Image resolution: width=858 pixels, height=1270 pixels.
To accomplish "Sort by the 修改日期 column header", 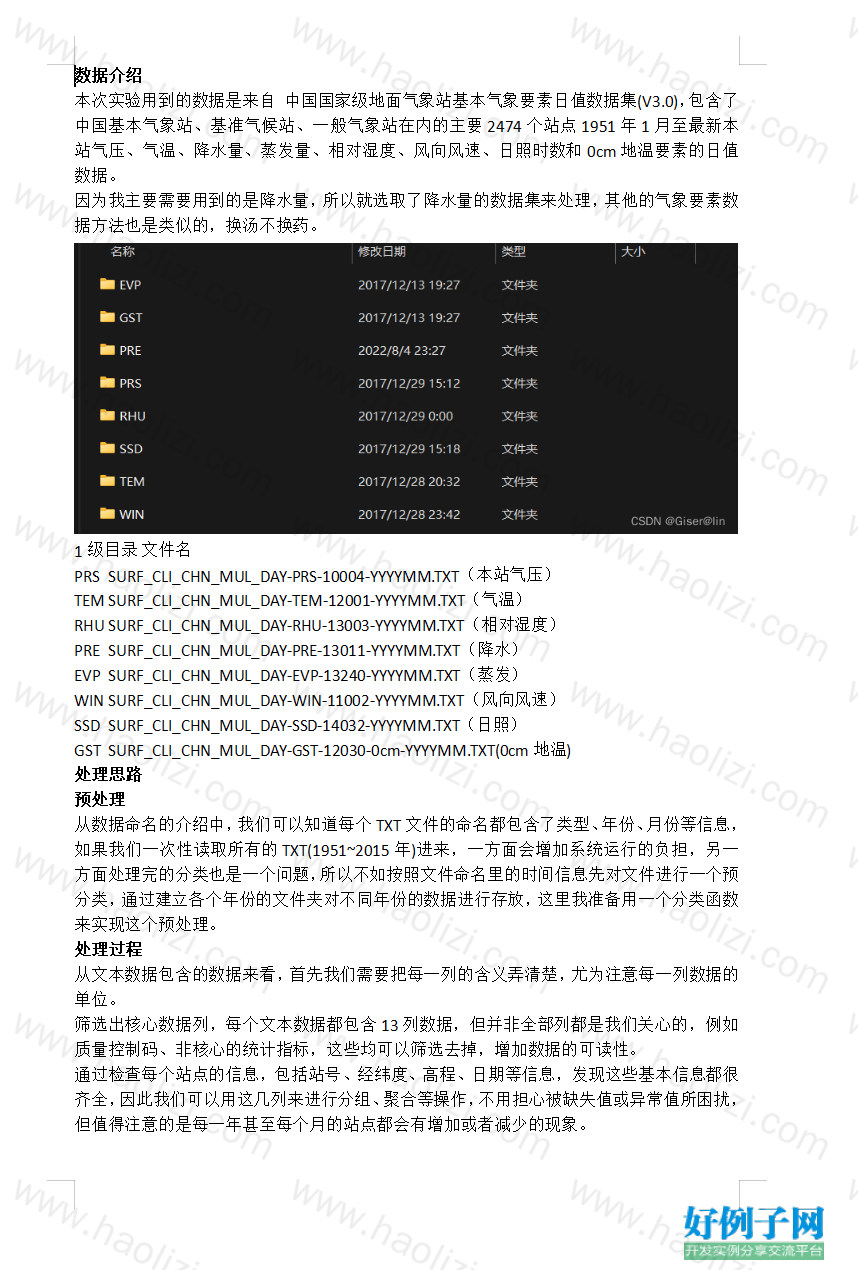I will click(x=382, y=252).
